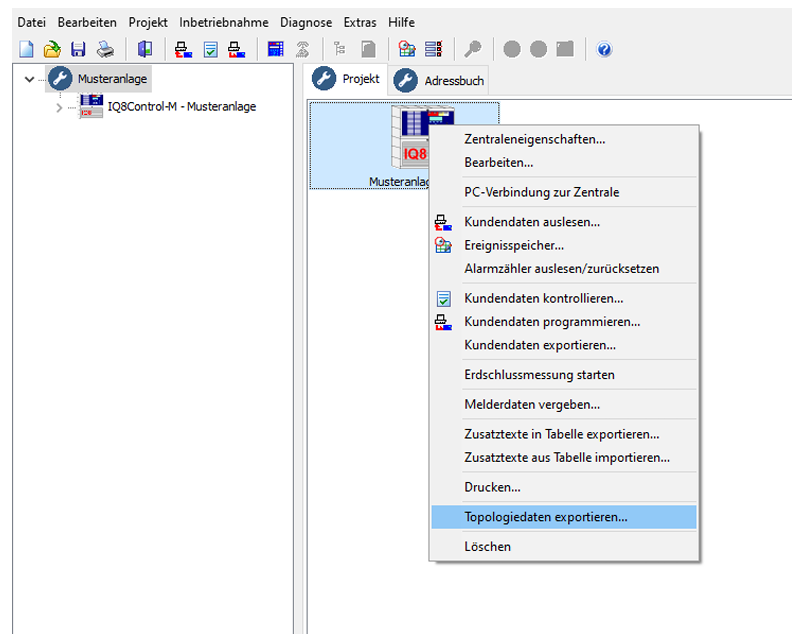Click the IQ8Control-M panel icon in the tree
Image resolution: width=796 pixels, height=634 pixels.
tap(91, 107)
